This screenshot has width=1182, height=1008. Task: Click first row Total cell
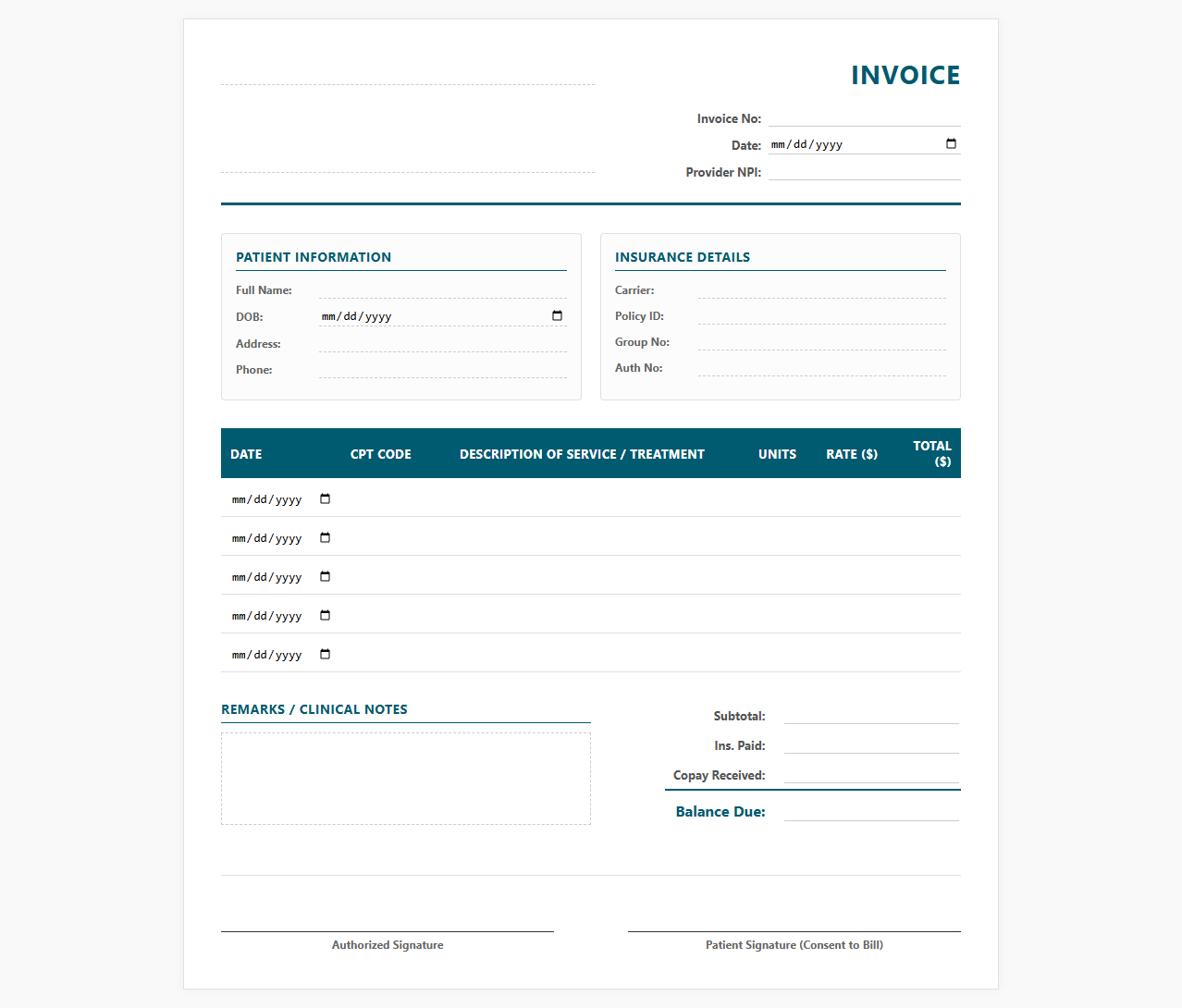click(x=925, y=498)
